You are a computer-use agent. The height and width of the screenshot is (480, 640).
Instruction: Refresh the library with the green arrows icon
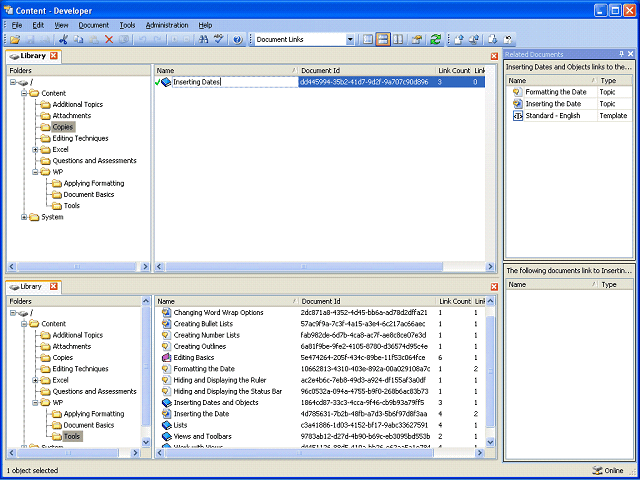point(436,40)
